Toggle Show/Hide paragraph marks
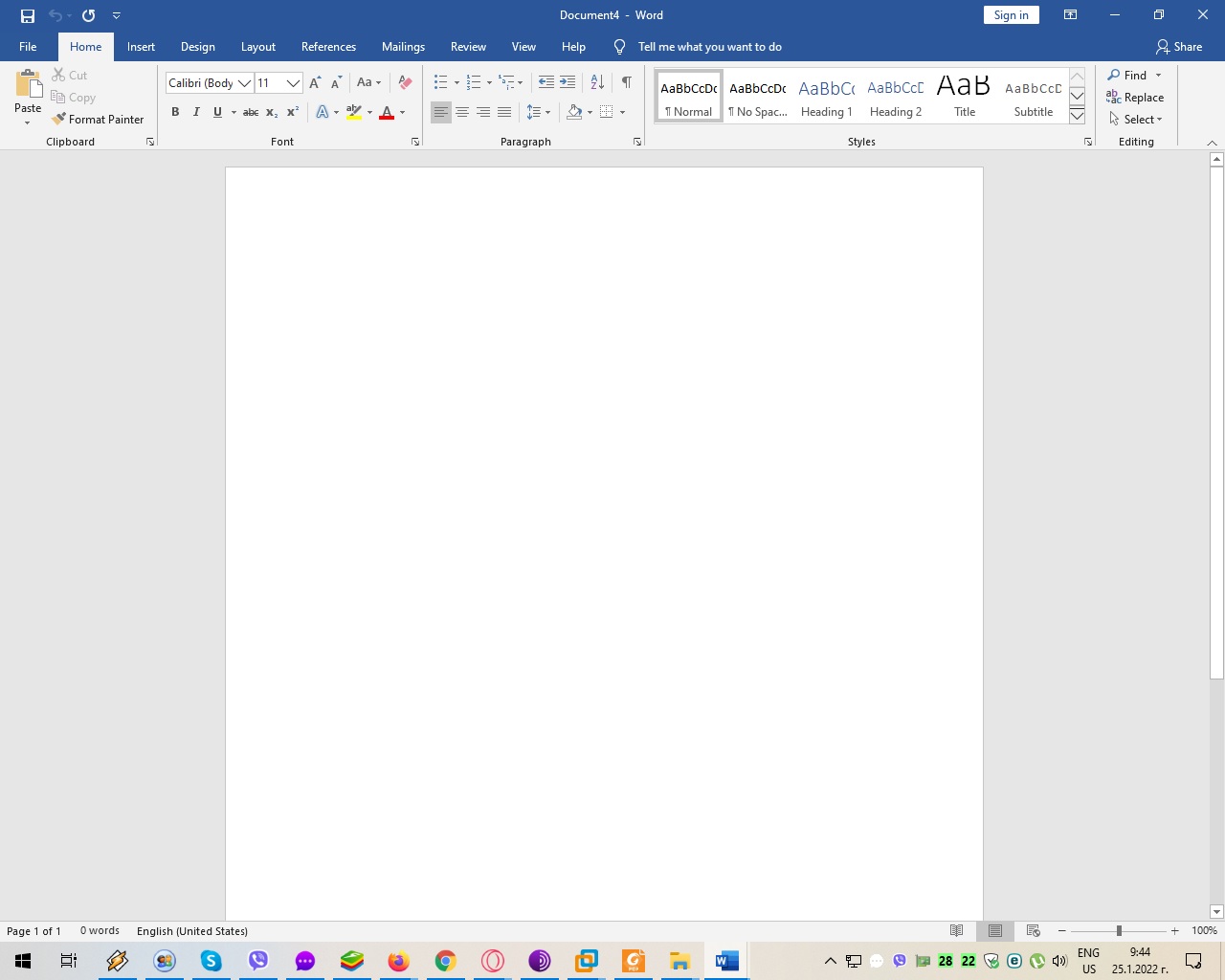The height and width of the screenshot is (980, 1225). (627, 82)
